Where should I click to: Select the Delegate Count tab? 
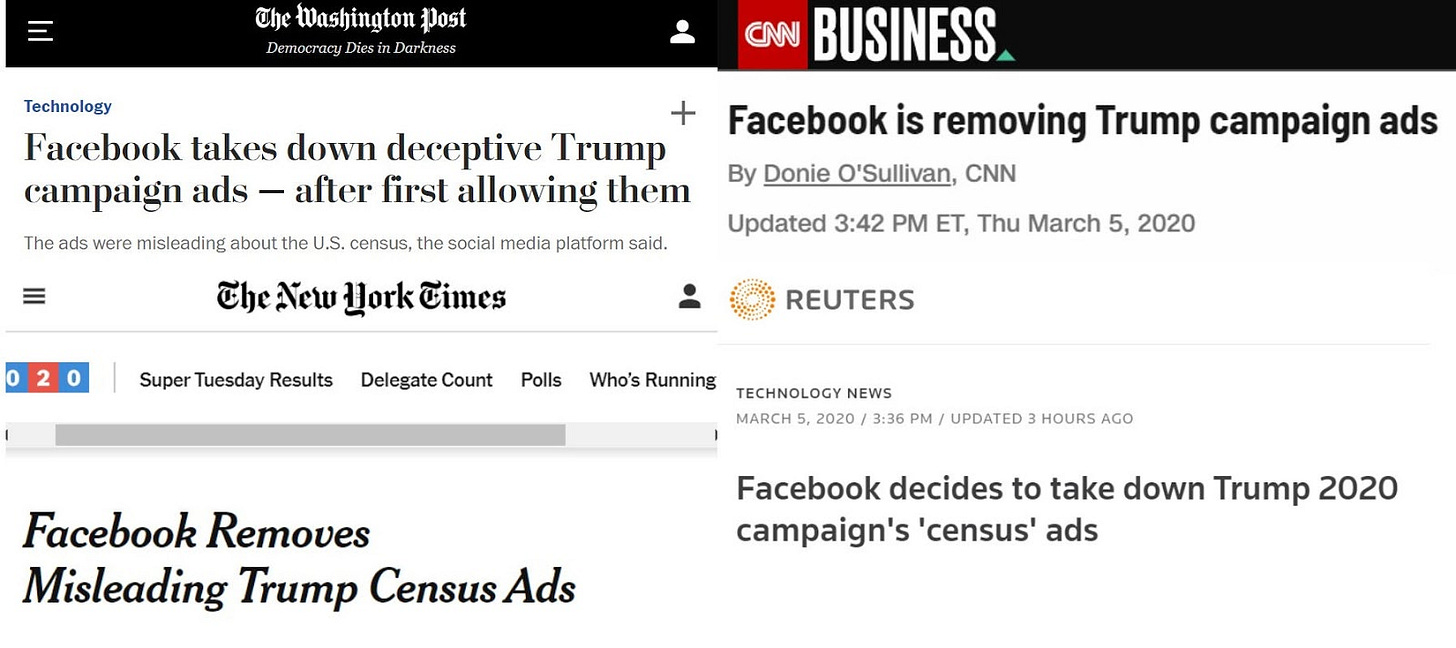pos(427,380)
